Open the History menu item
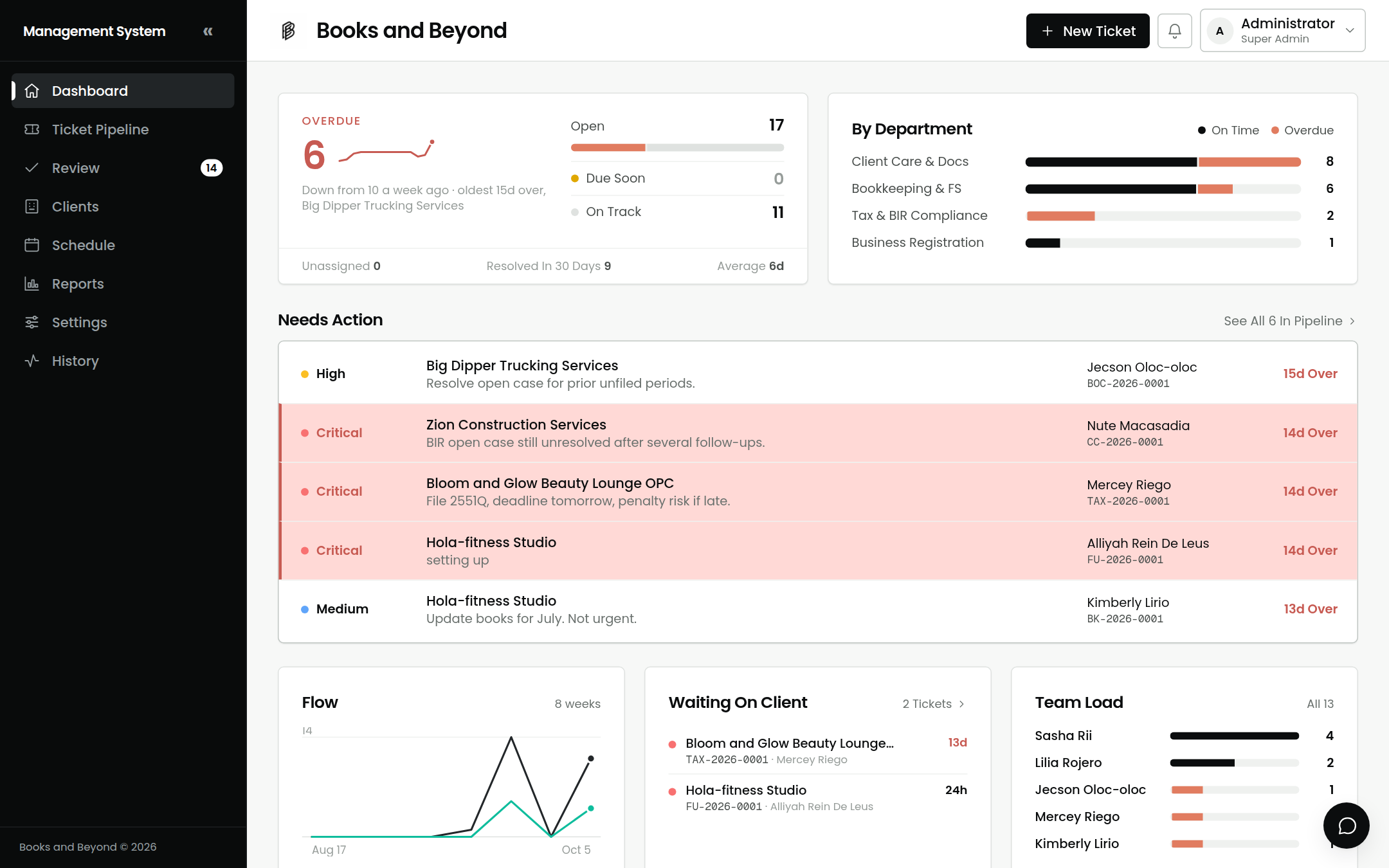Screen dimensions: 1389x868 click(123, 361)
